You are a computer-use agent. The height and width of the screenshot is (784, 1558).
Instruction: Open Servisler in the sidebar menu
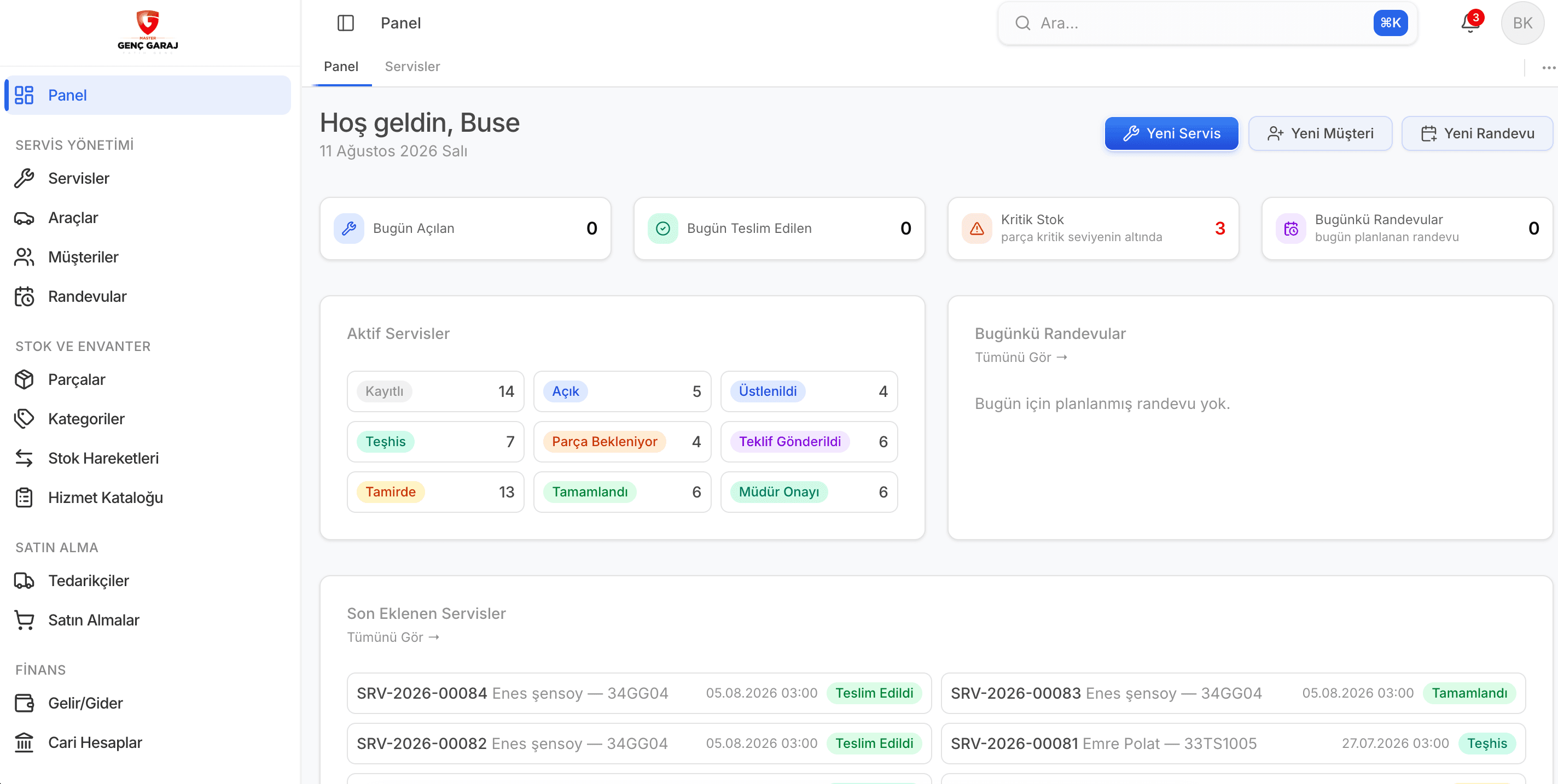[148, 178]
